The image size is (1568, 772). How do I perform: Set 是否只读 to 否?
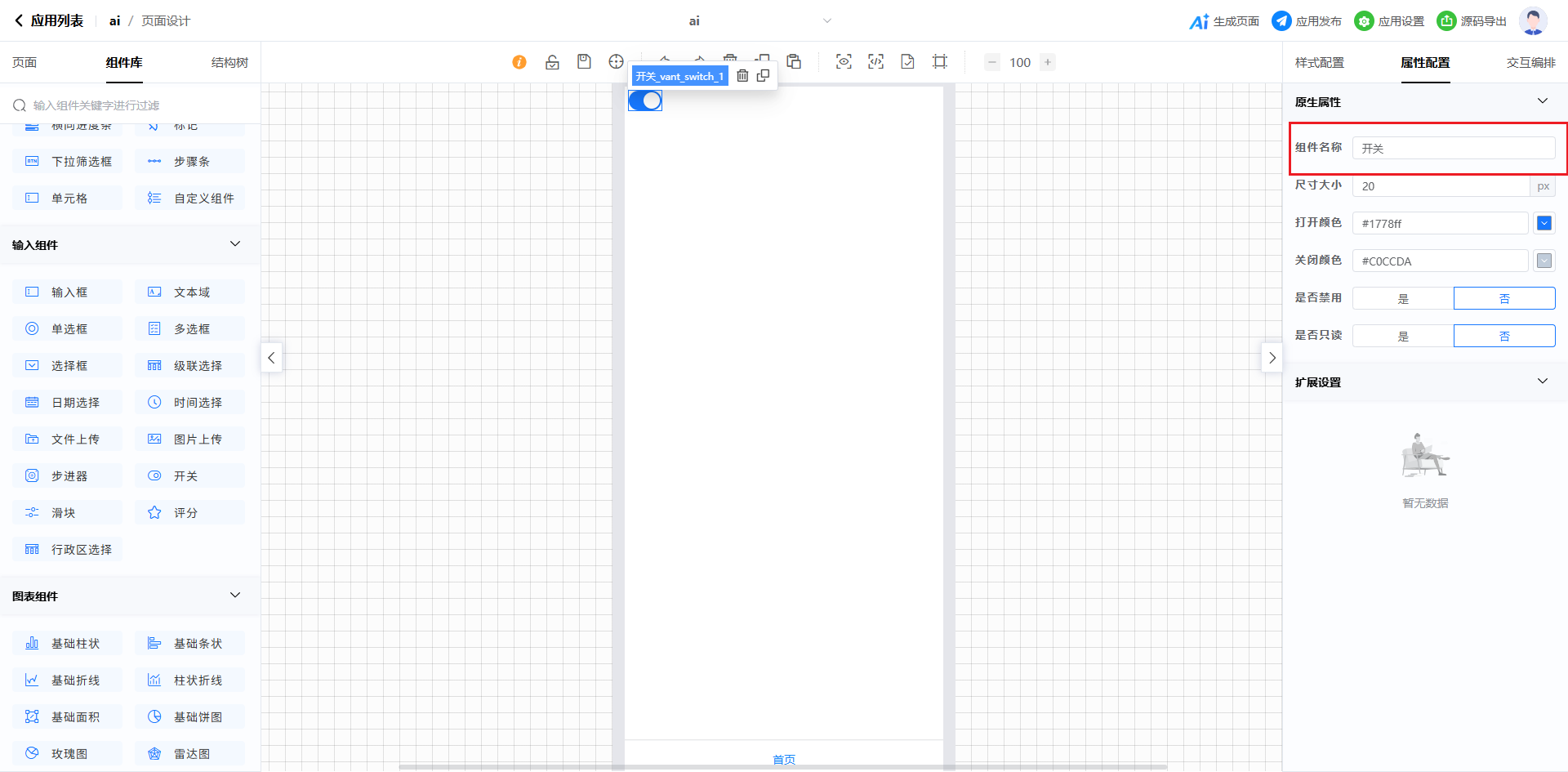1503,336
